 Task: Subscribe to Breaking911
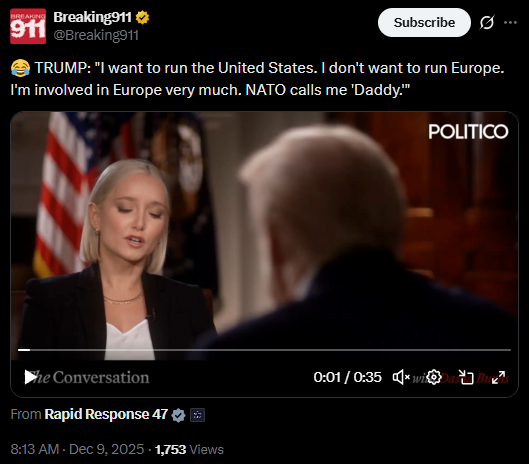click(424, 23)
